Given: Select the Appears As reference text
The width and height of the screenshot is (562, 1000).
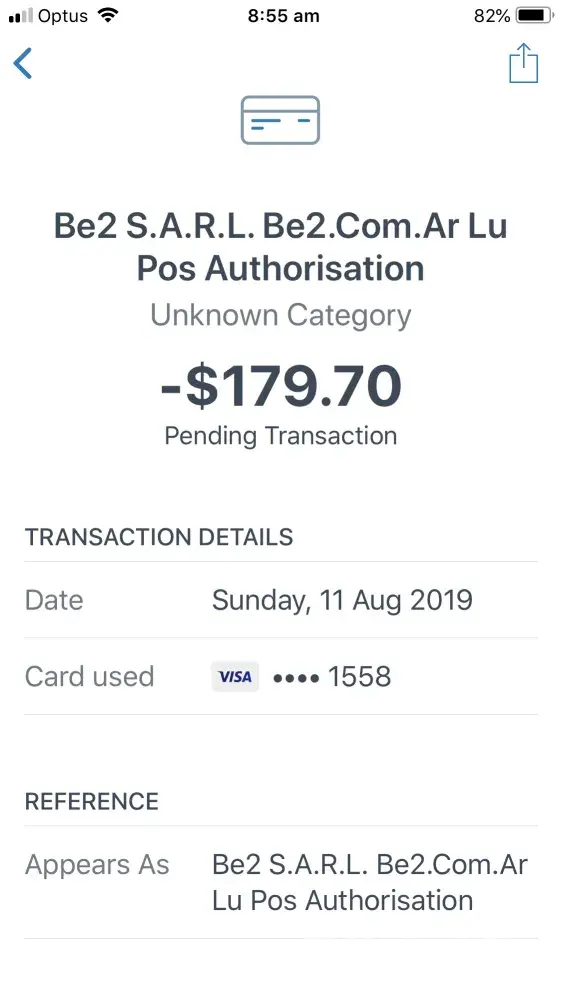Looking at the screenshot, I should pyautogui.click(x=370, y=883).
